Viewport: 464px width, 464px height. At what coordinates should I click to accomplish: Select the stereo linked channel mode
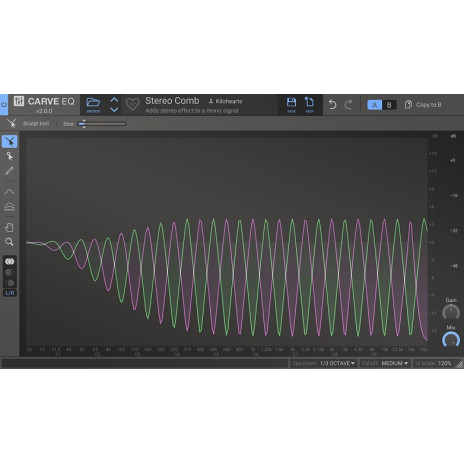point(10,262)
